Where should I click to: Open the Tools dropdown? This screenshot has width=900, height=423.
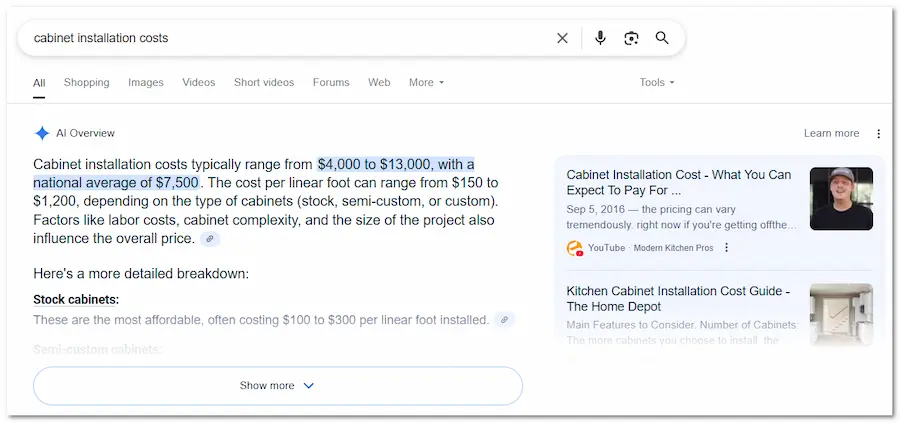coord(657,82)
